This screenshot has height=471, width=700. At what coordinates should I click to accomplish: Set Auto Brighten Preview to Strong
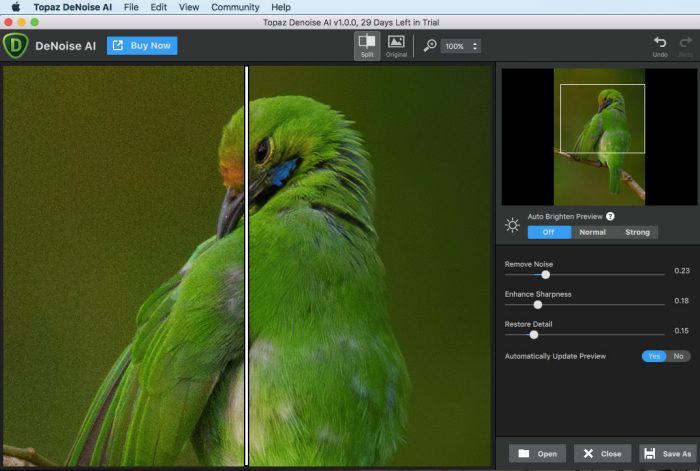click(x=636, y=232)
